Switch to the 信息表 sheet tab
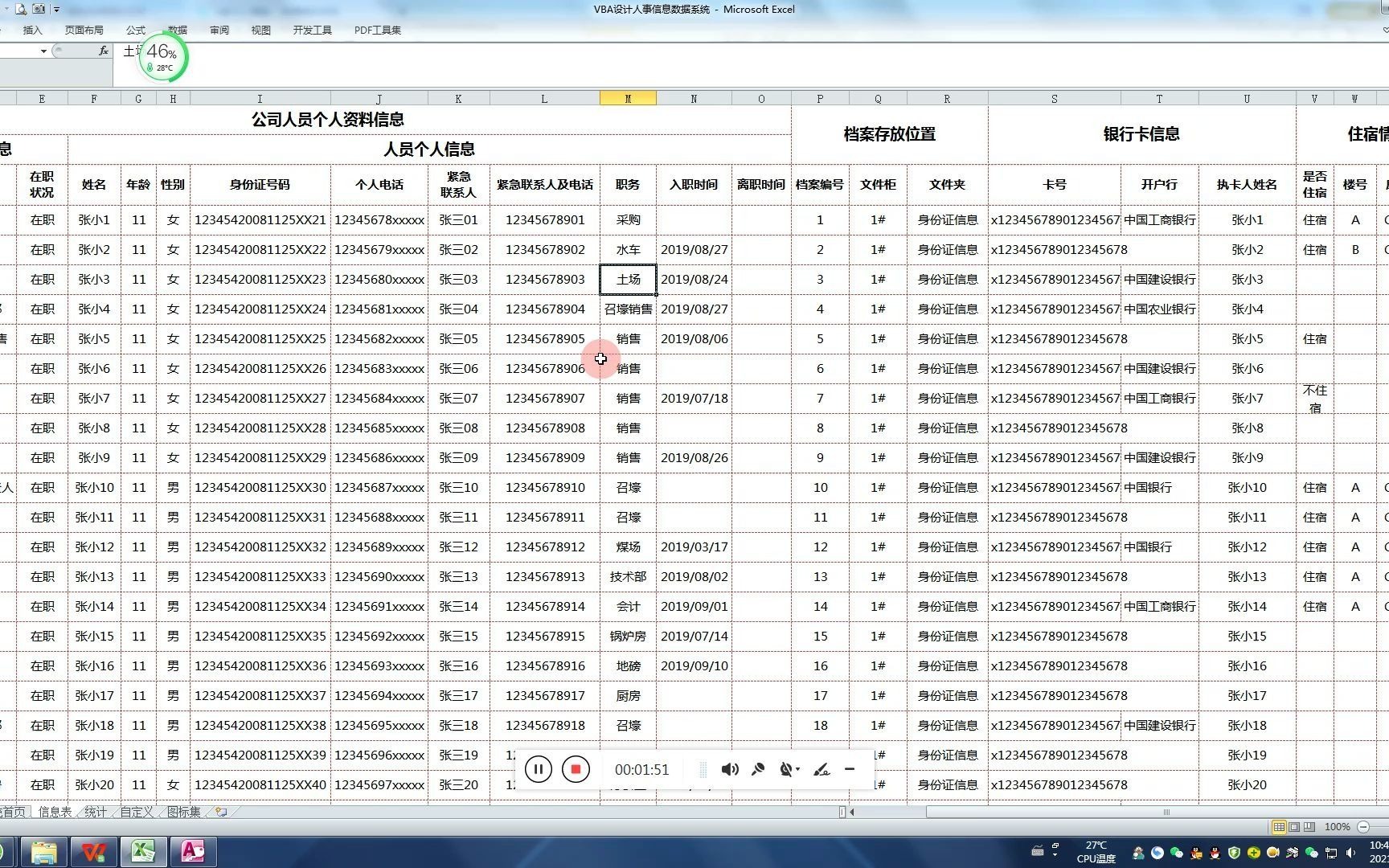1389x868 pixels. point(55,812)
